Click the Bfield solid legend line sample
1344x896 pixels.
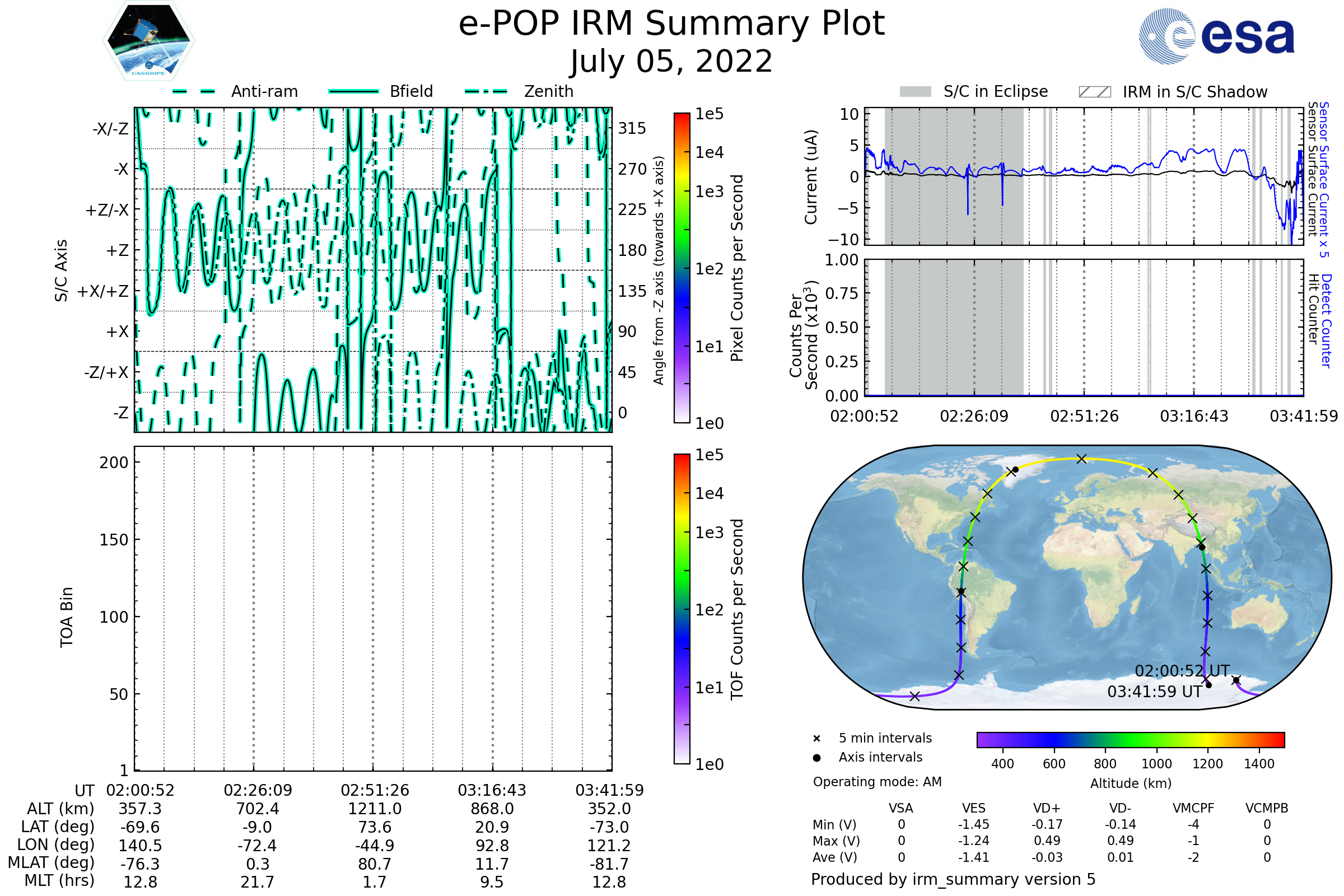(x=353, y=91)
